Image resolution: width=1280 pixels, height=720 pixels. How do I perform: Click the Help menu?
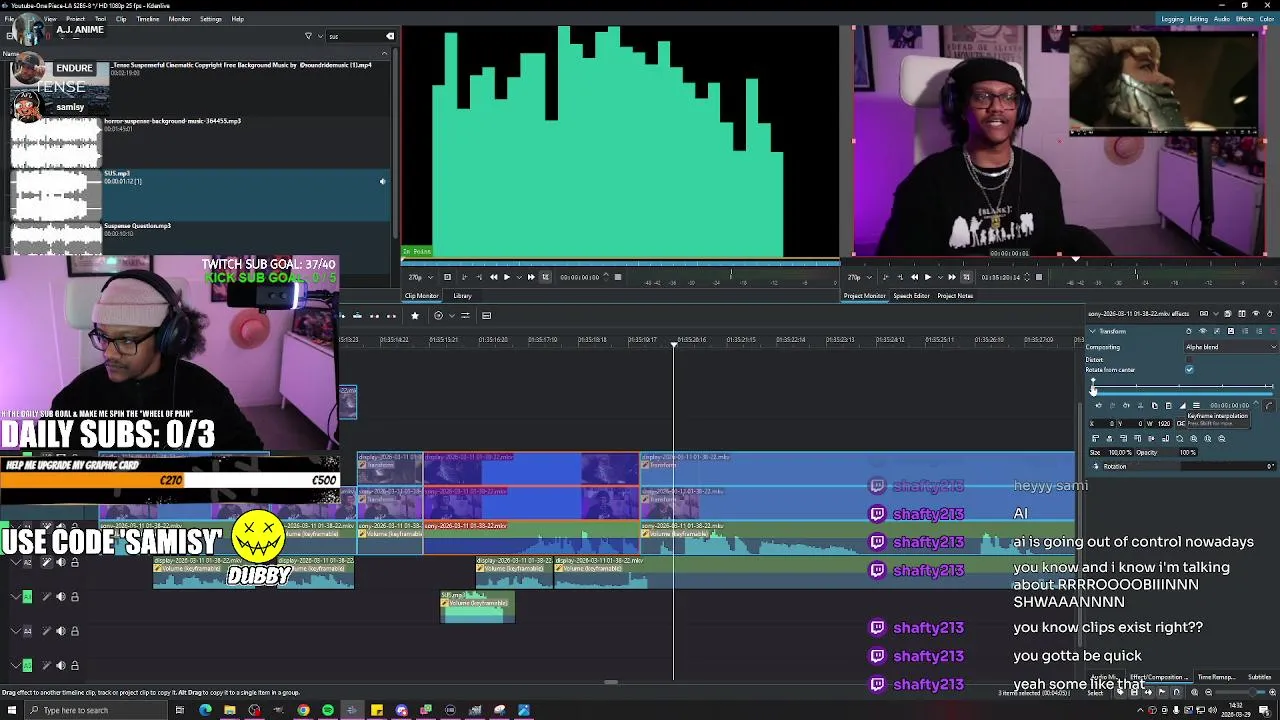coord(237,19)
